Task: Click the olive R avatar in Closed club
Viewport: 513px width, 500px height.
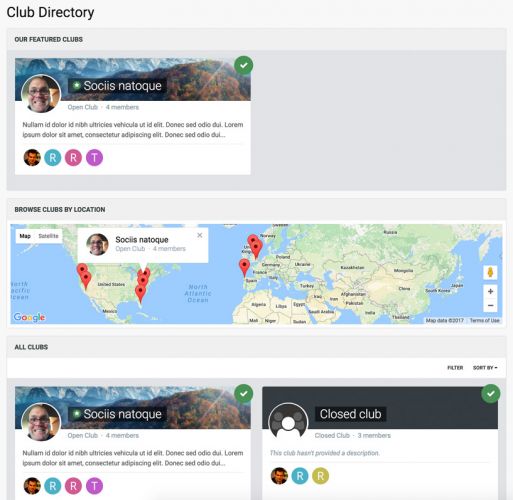Action: 320,476
